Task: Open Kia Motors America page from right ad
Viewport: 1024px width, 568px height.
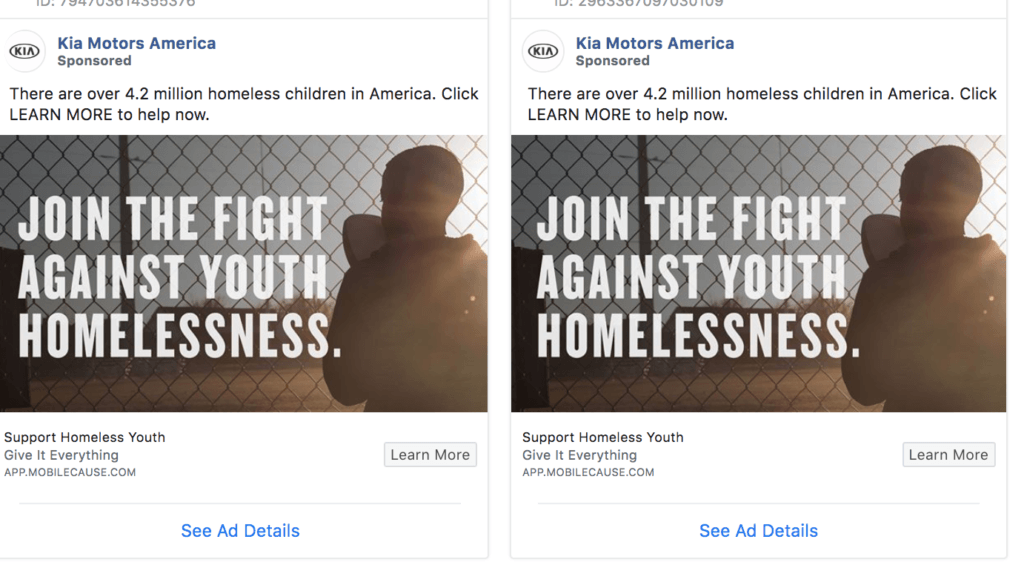Action: [654, 43]
